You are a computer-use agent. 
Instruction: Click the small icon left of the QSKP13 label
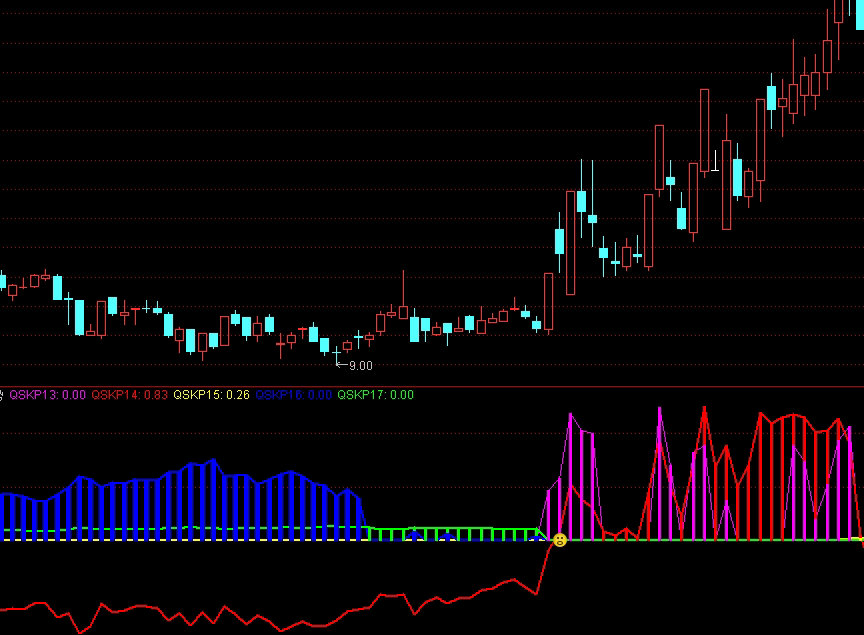[3, 395]
